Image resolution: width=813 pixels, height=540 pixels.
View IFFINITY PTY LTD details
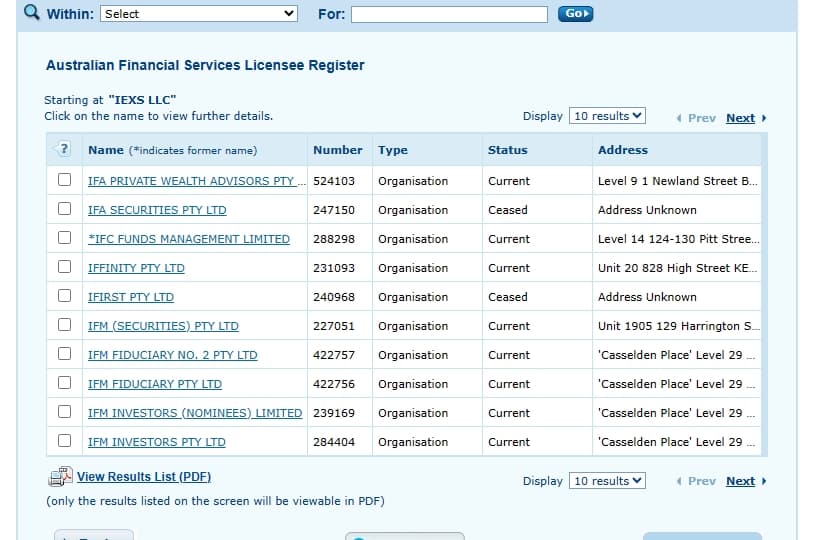click(136, 268)
